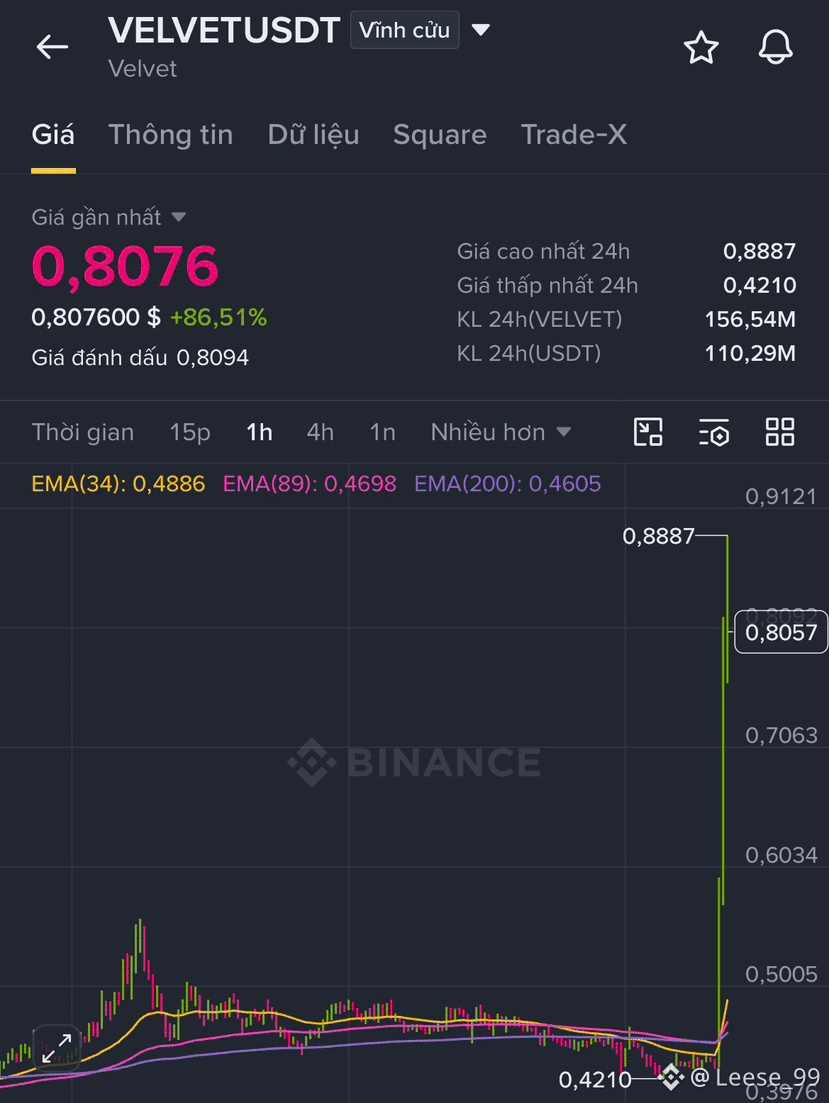Select the 1n timeframe
This screenshot has width=829, height=1103.
click(x=382, y=432)
